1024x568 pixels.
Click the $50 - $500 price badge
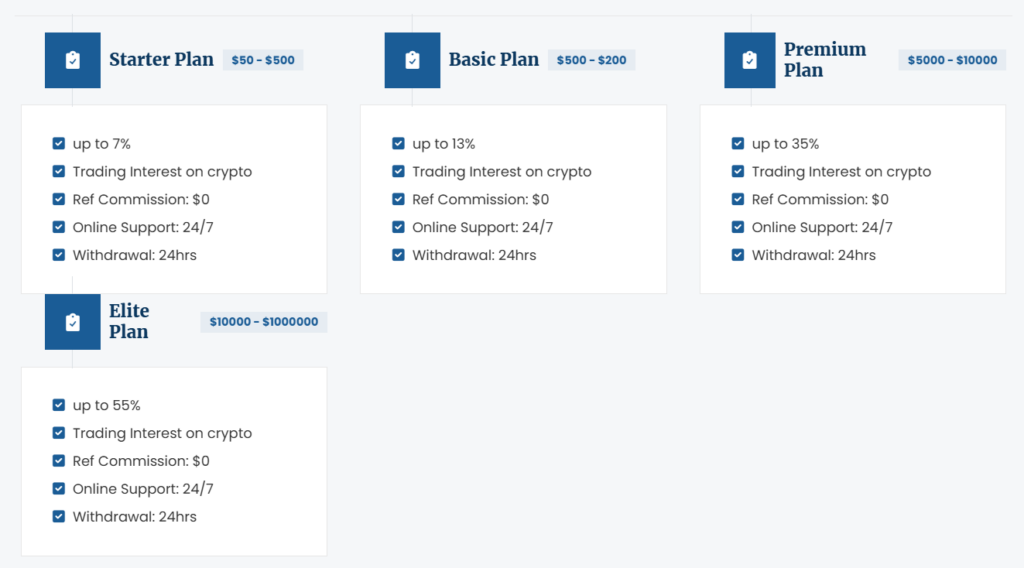coord(263,60)
